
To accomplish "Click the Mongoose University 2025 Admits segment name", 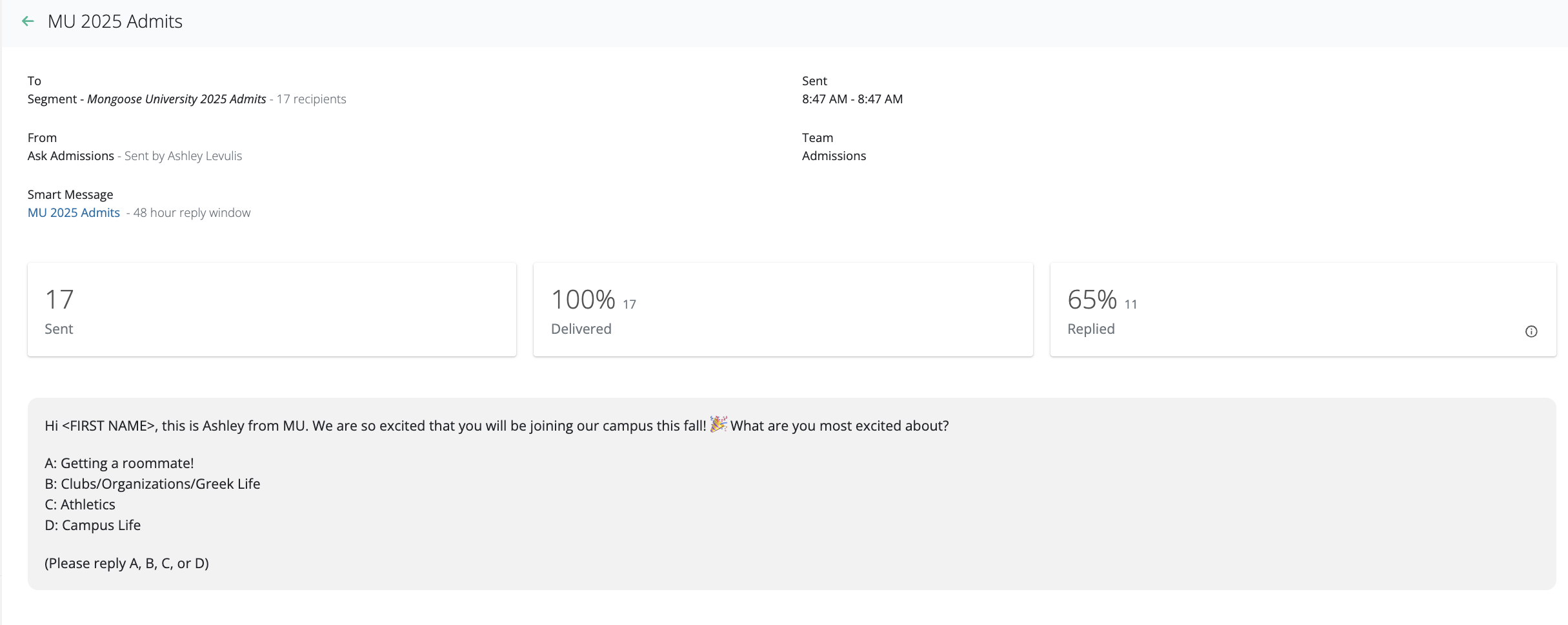I will tap(176, 99).
